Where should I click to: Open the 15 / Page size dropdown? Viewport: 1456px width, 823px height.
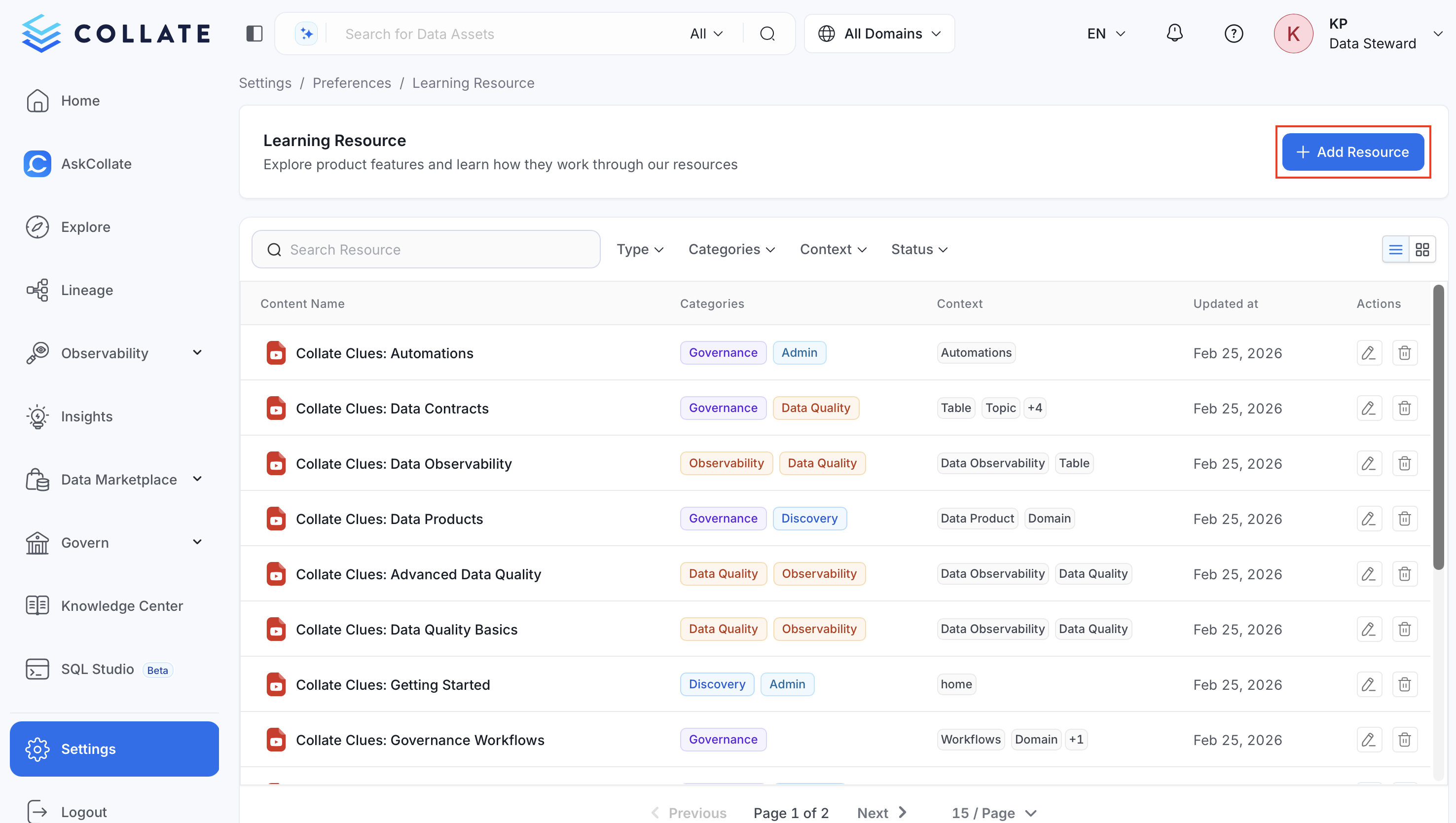(993, 813)
